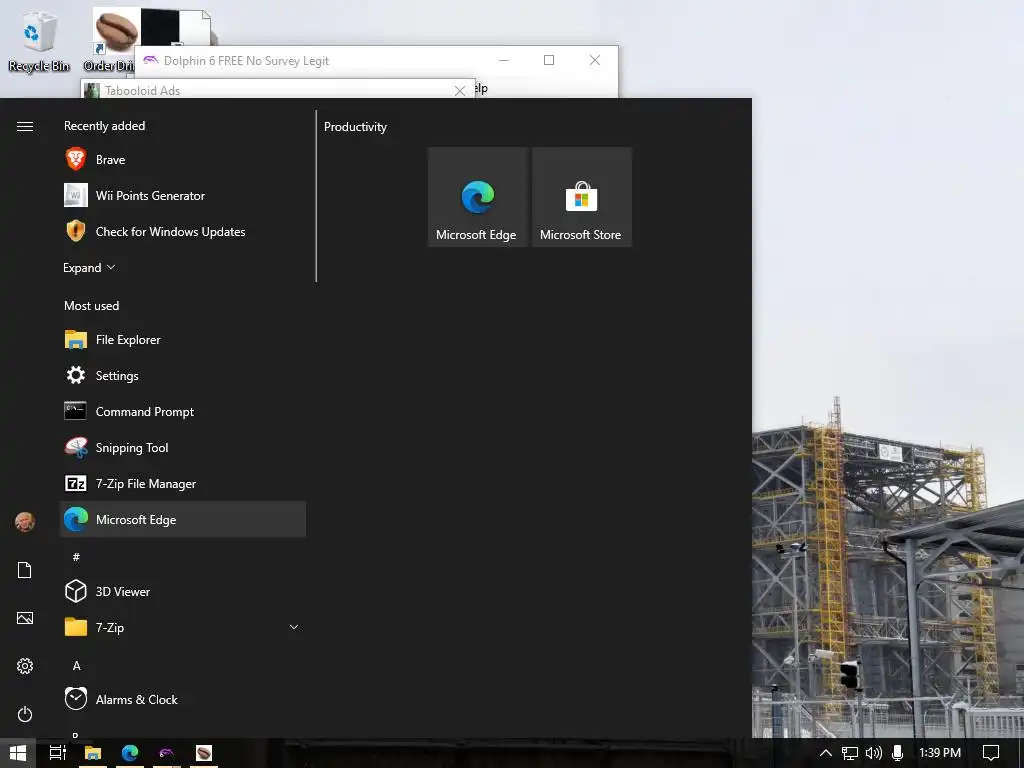Launch 7-Zip File Manager
The image size is (1024, 768).
coord(183,483)
